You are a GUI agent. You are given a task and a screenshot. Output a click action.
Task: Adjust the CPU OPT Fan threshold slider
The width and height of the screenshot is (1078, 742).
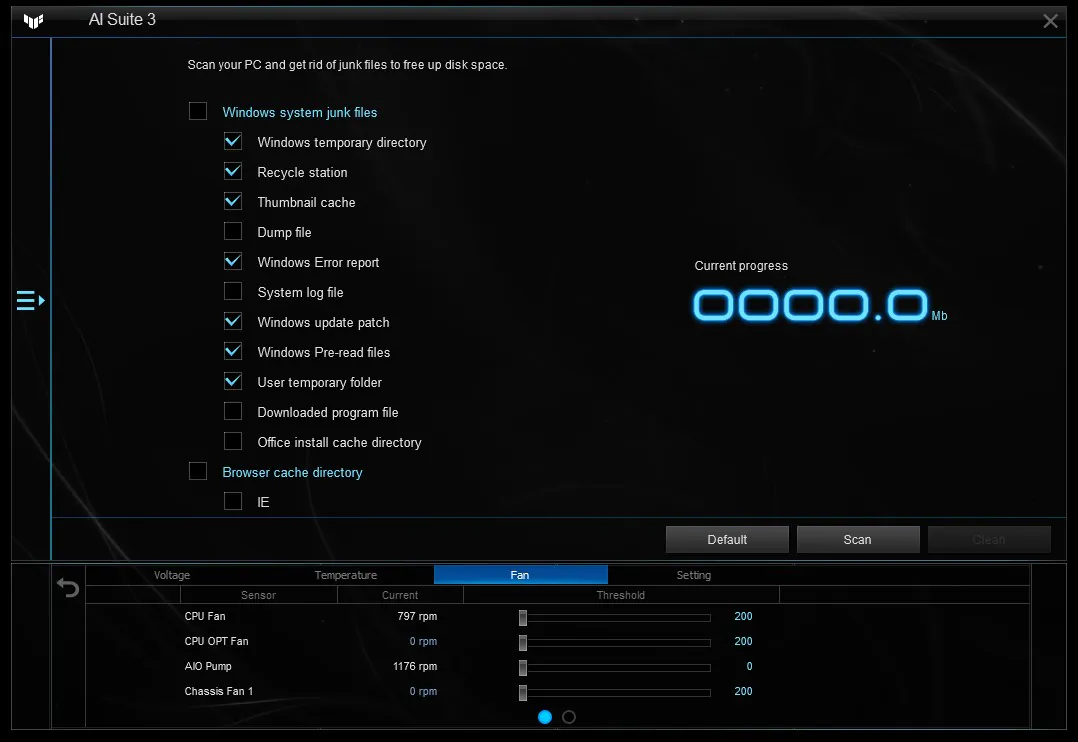click(x=523, y=642)
